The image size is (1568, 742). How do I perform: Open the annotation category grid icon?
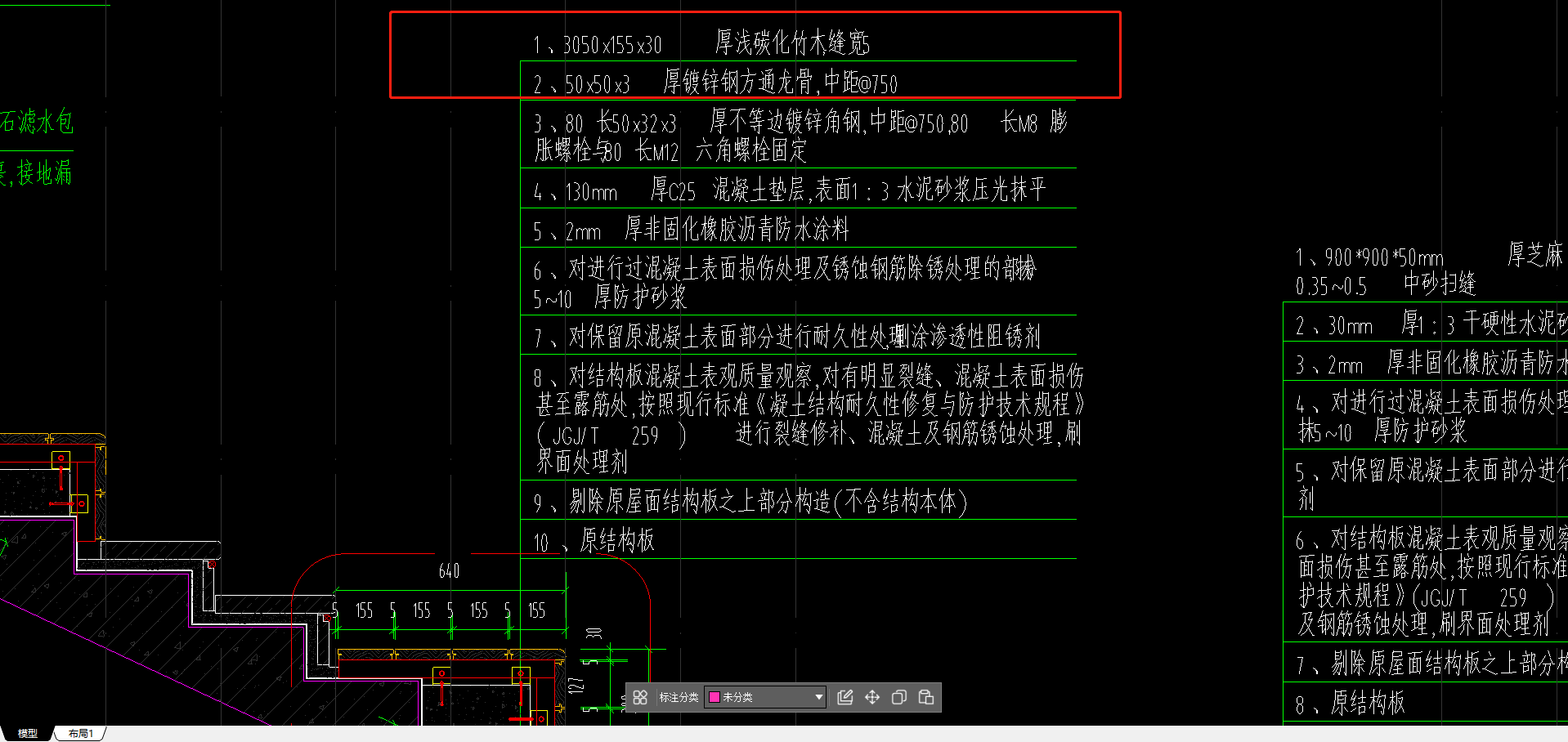(640, 697)
